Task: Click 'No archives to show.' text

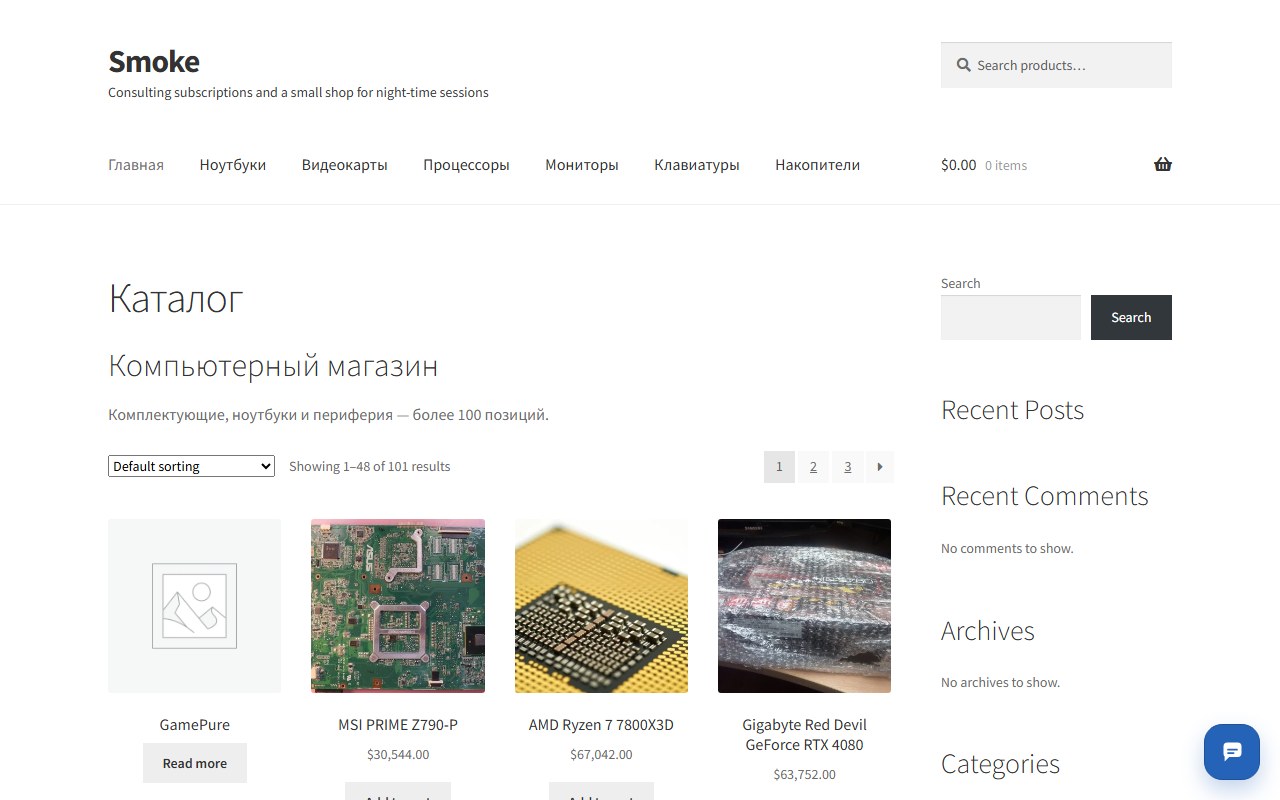Action: tap(1000, 683)
